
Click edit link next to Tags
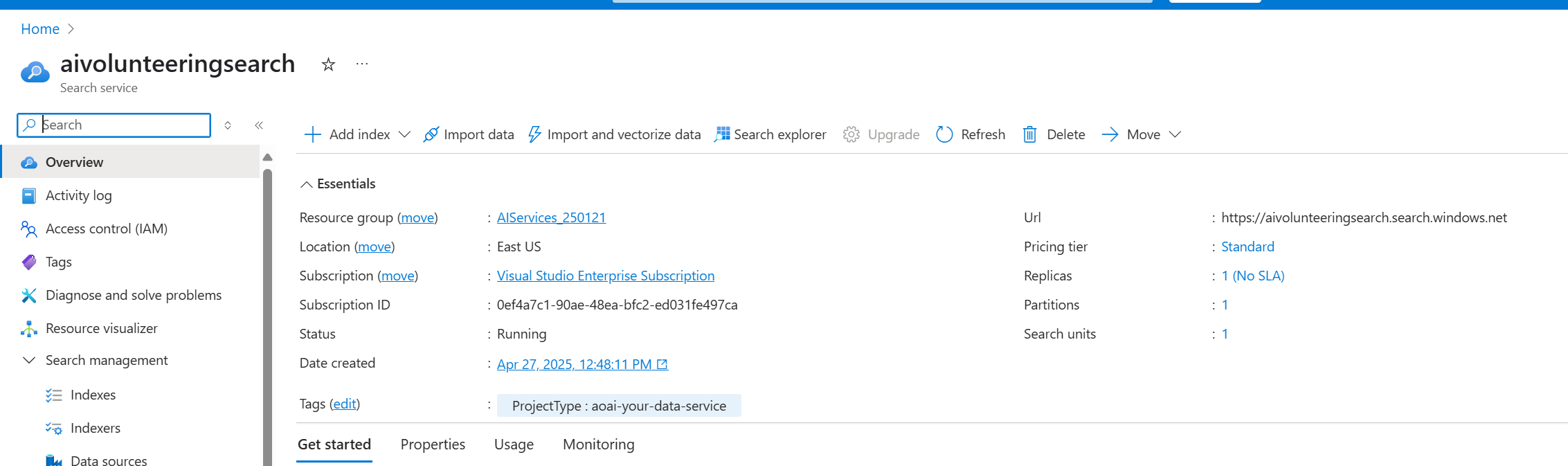pos(345,404)
